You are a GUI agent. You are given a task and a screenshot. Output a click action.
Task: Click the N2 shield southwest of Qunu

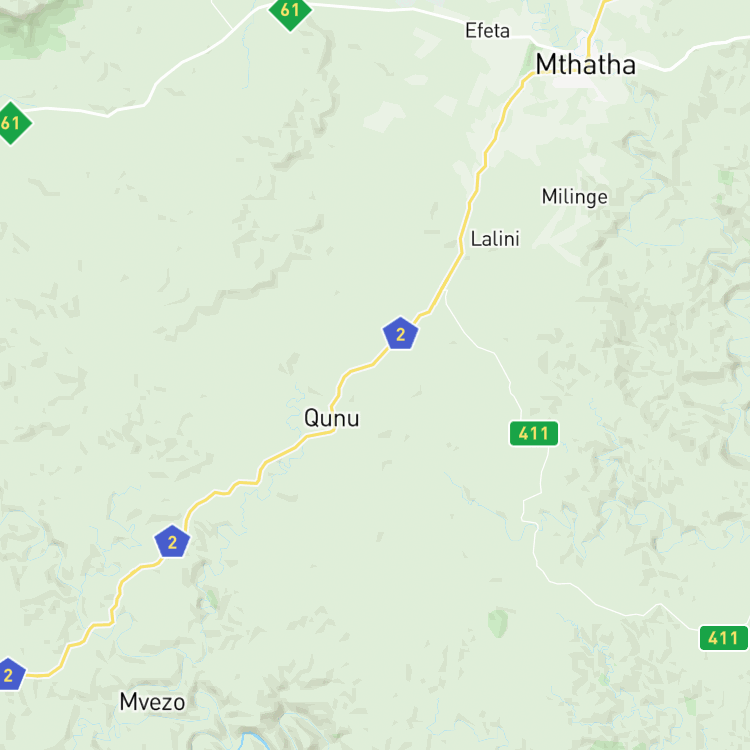(x=172, y=541)
